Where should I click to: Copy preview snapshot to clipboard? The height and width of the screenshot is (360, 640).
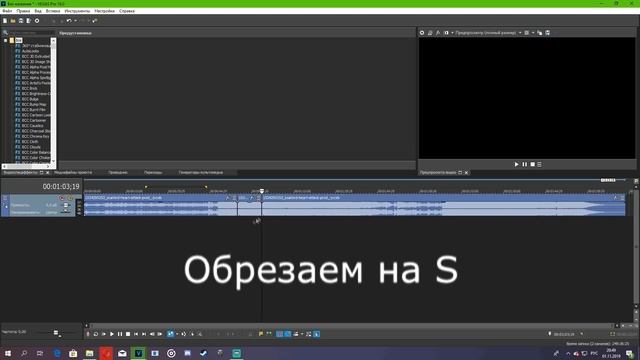tap(540, 33)
